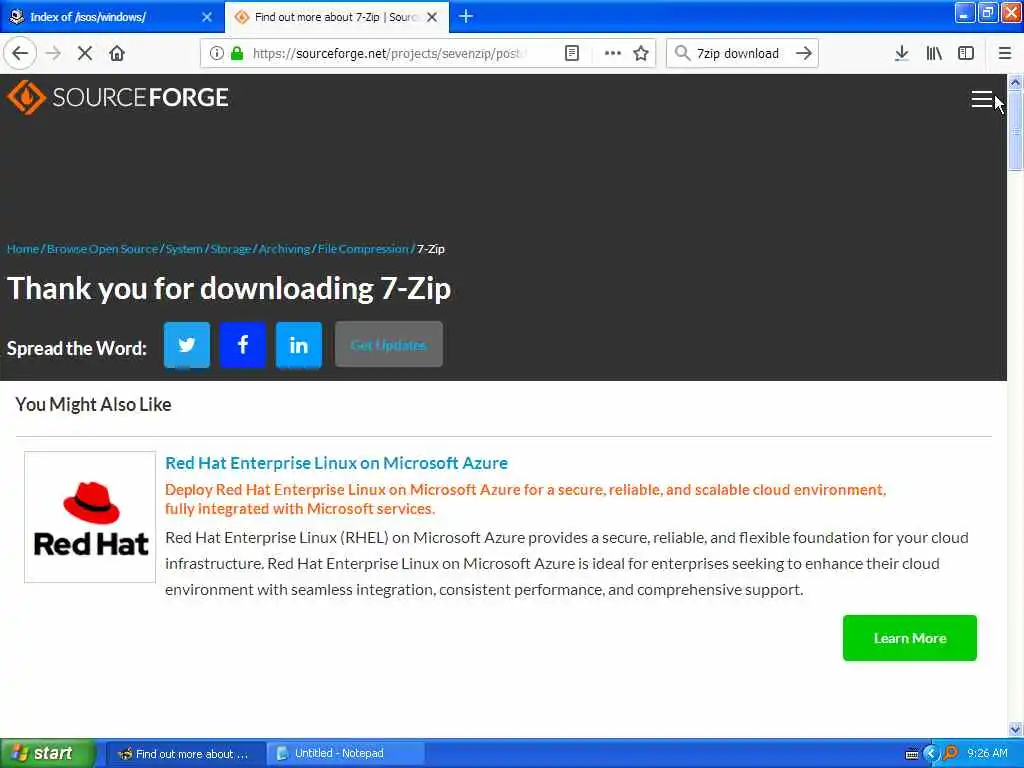Submit search with the arrow button
This screenshot has width=1024, height=768.
pyautogui.click(x=804, y=53)
